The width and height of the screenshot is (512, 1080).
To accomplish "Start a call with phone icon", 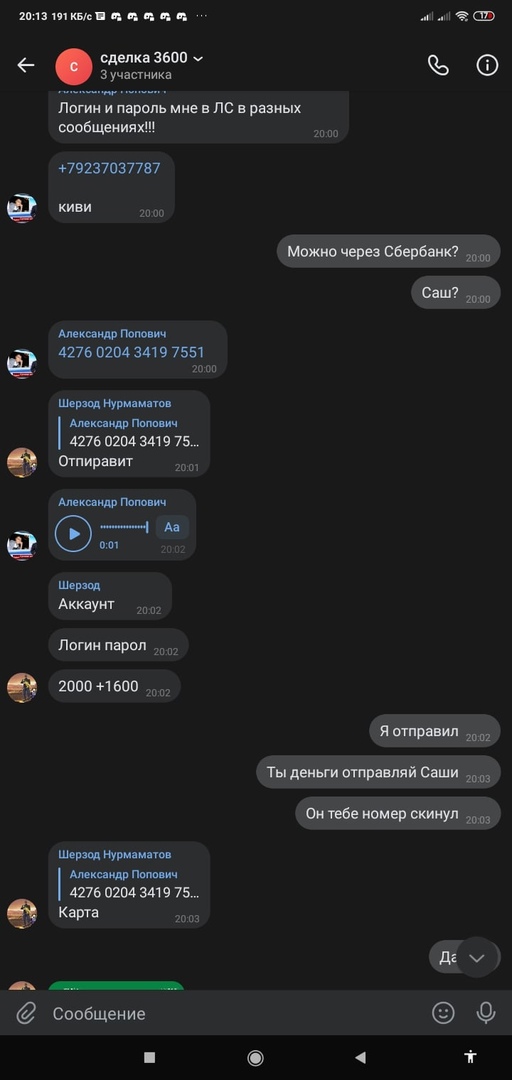I will [438, 65].
